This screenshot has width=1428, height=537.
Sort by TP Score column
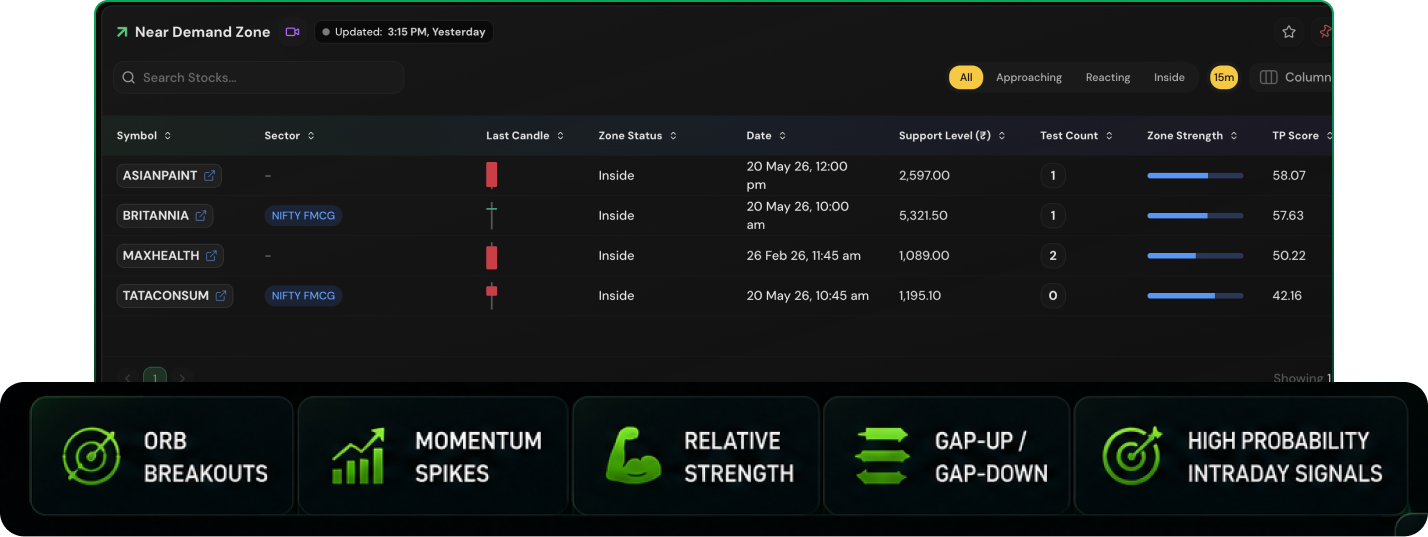pos(1303,136)
